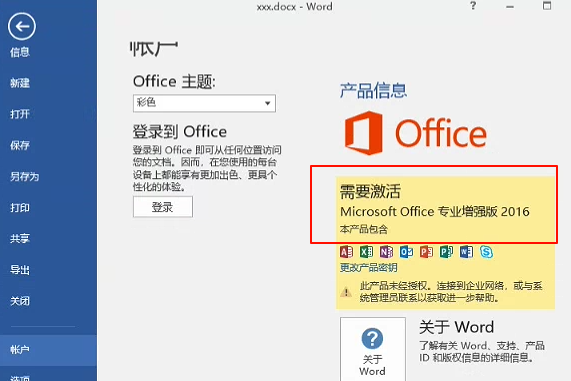Click 关闭 in the sidebar

20,301
